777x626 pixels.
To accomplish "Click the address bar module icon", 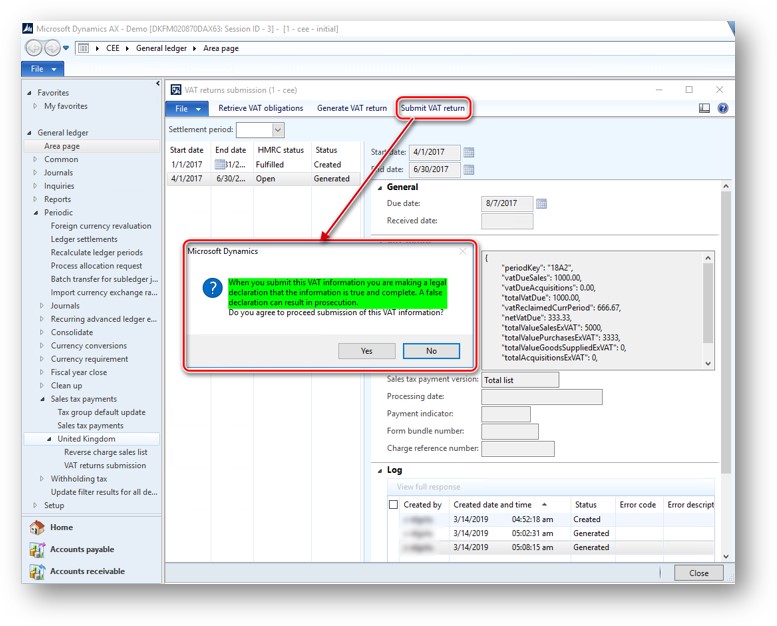I will click(x=84, y=48).
